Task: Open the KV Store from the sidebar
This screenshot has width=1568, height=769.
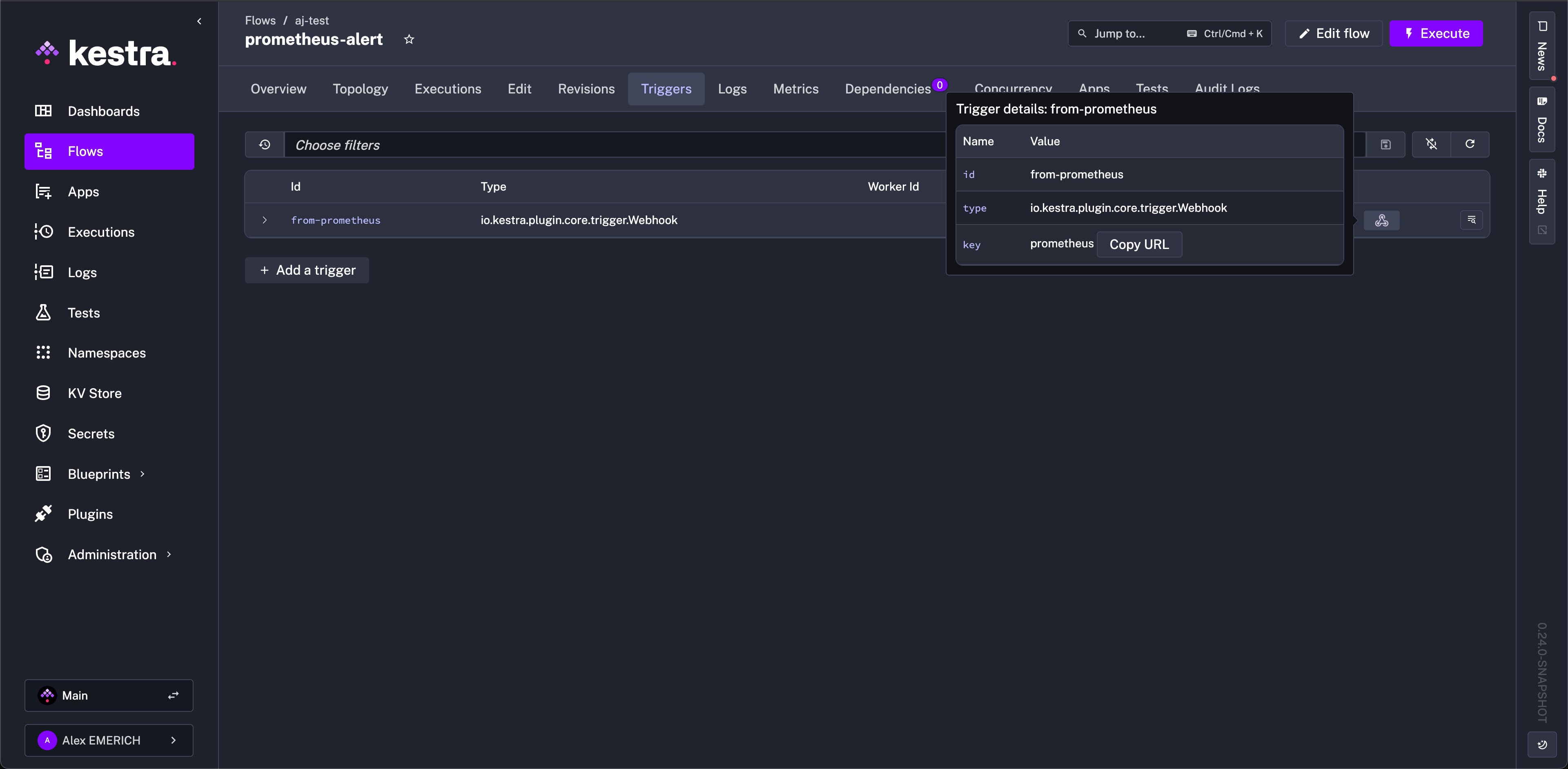Action: click(95, 393)
